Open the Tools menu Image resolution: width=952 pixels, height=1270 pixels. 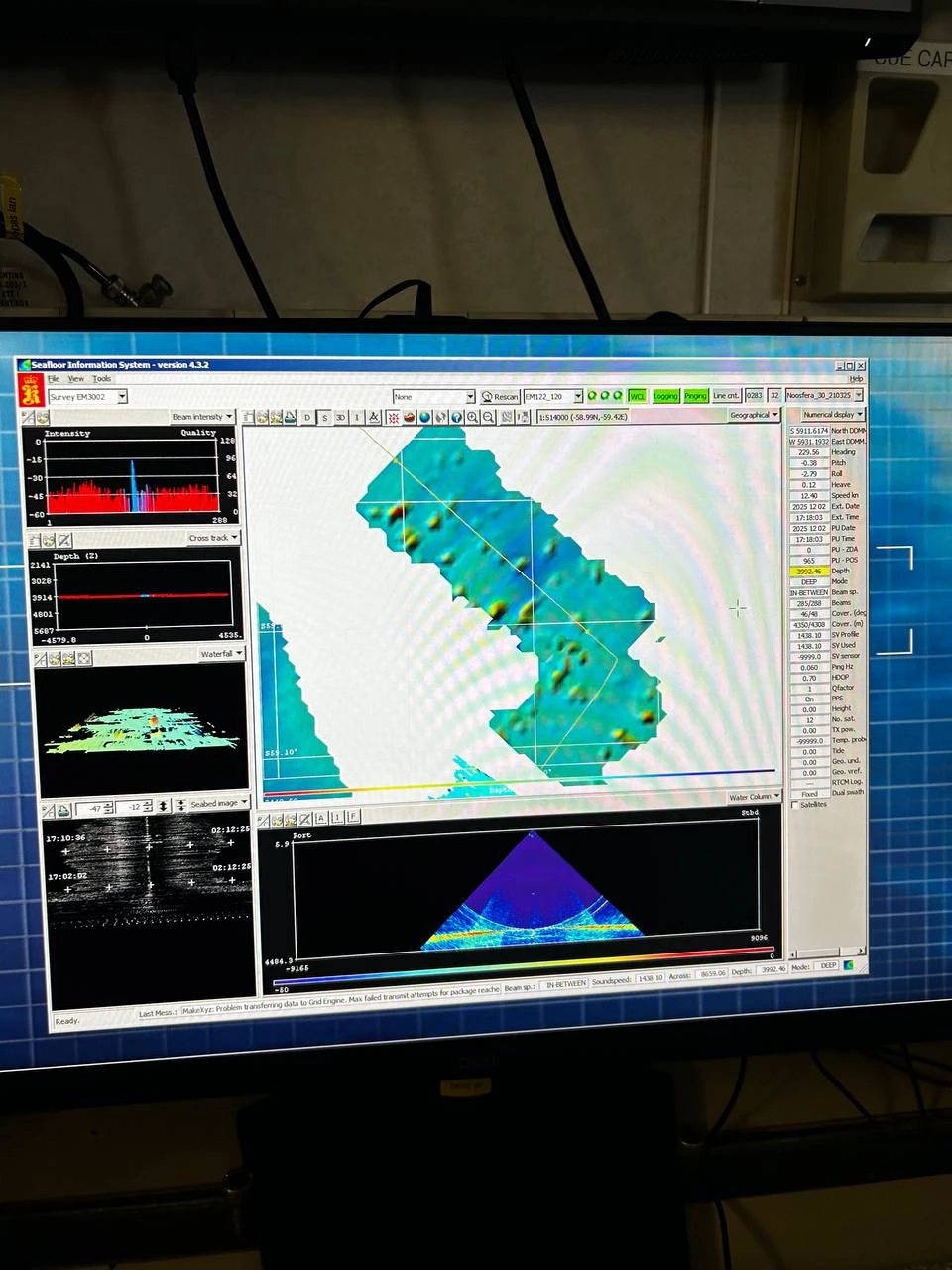pyautogui.click(x=102, y=379)
